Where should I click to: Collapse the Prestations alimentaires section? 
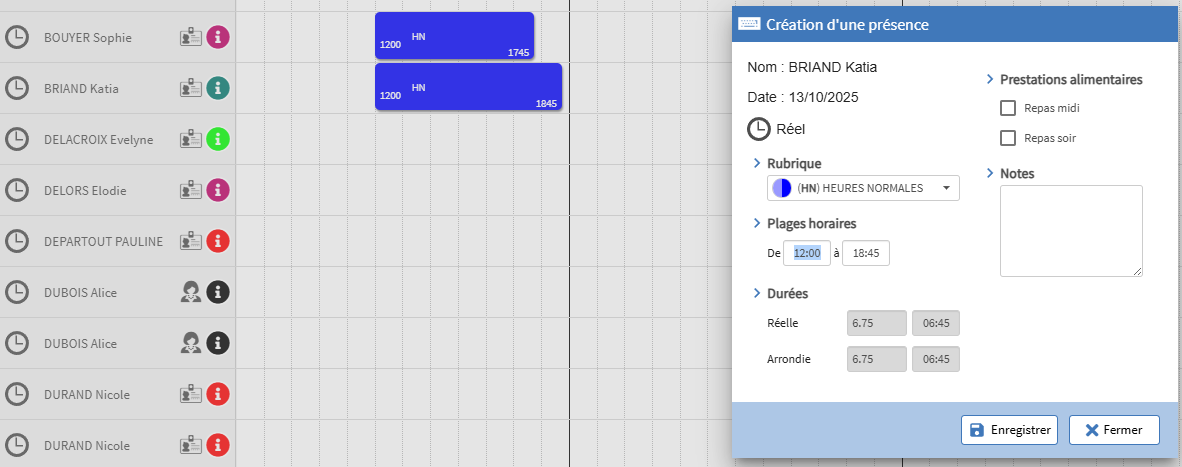pyautogui.click(x=990, y=79)
